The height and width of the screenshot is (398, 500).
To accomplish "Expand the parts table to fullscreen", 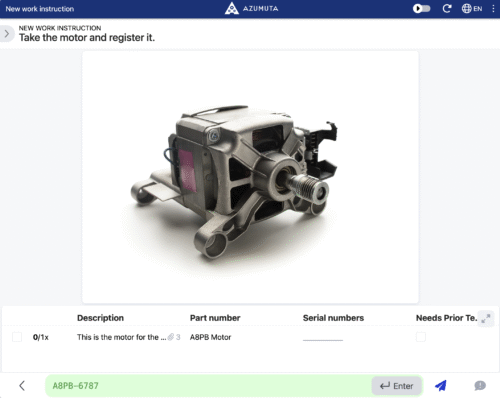I will click(x=486, y=318).
